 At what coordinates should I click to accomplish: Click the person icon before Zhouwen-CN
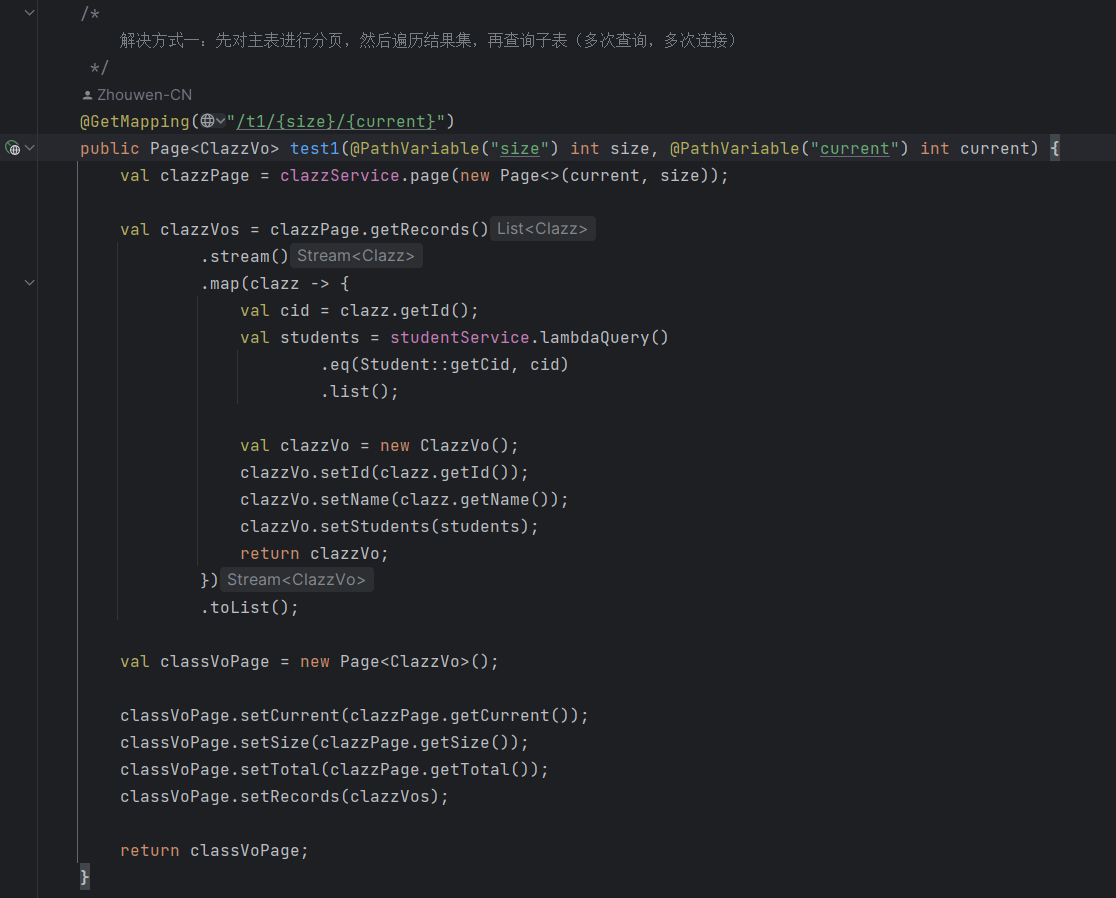[86, 94]
